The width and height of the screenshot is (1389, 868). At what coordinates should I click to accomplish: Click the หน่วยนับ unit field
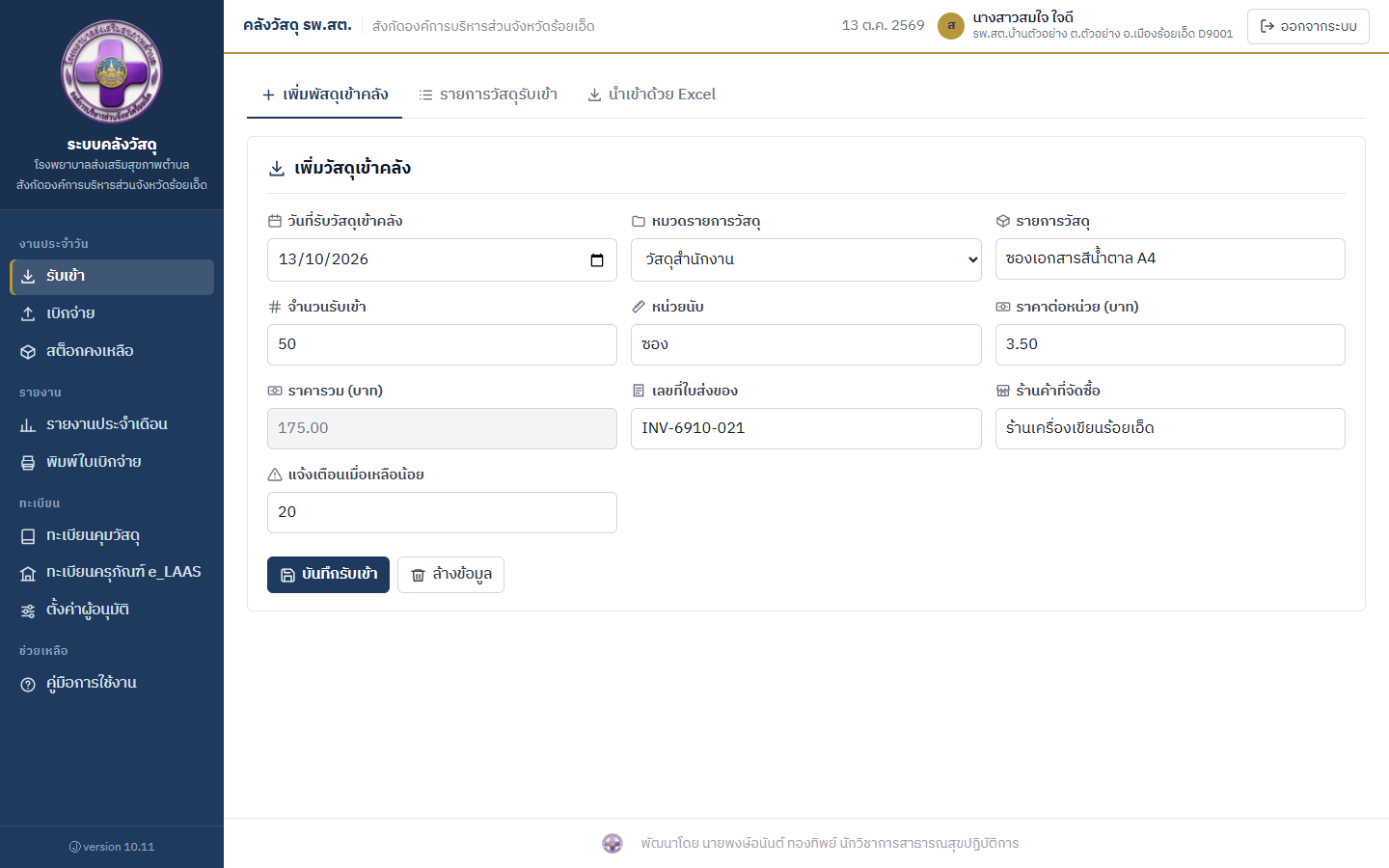(x=806, y=345)
